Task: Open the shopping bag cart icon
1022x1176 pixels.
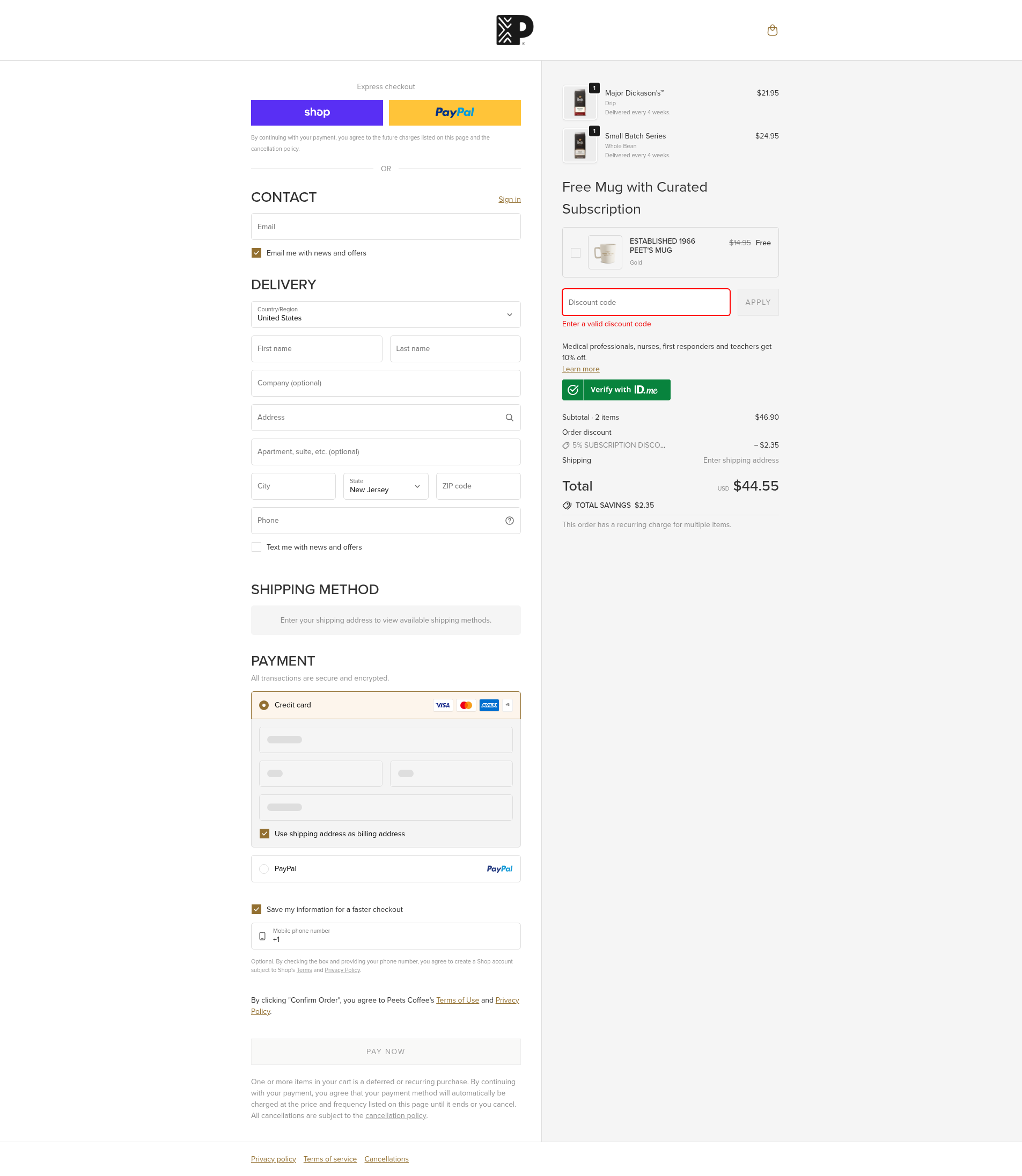Action: coord(771,30)
